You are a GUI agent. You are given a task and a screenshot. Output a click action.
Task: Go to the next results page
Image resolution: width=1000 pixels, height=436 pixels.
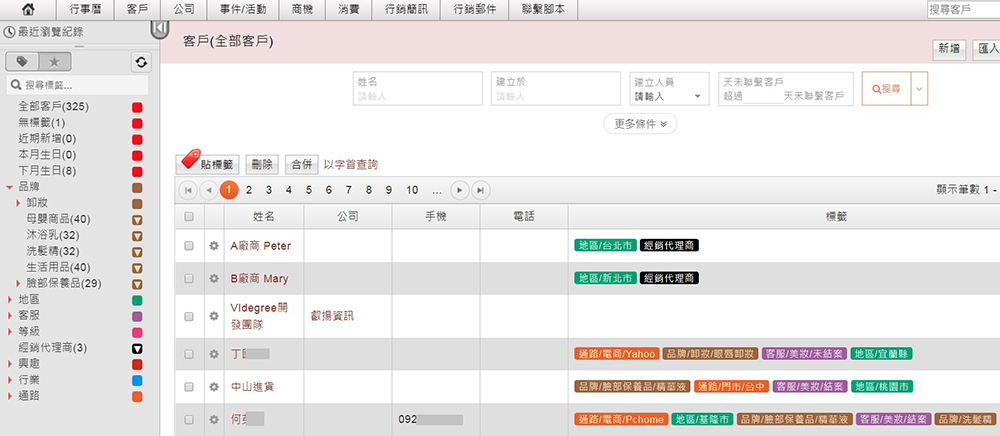tap(459, 190)
